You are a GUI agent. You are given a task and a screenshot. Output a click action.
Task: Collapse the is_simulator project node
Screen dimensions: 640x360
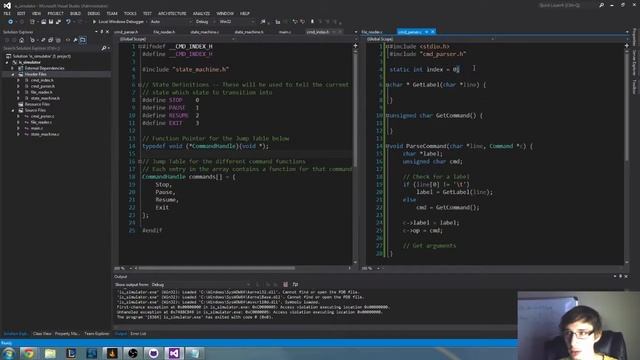click(7, 62)
